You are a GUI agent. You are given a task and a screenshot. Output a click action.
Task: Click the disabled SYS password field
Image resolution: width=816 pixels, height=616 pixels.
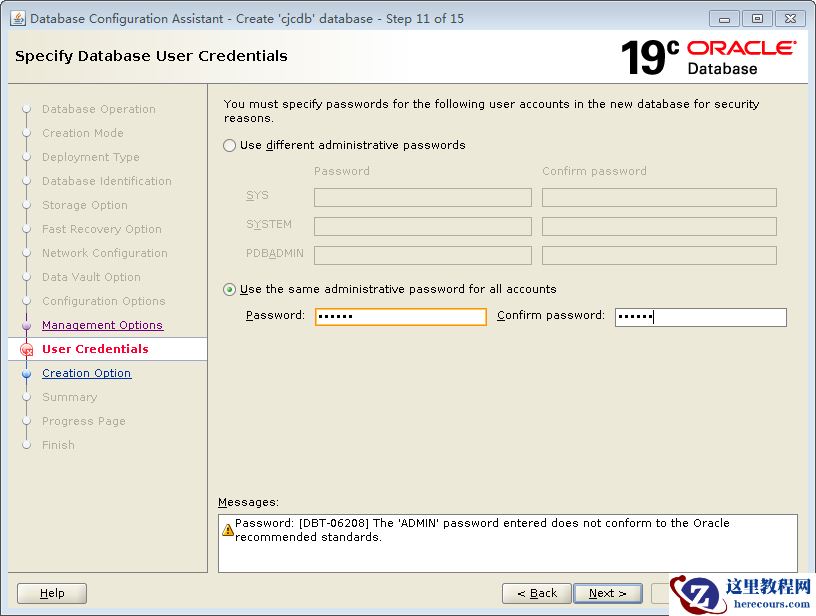423,197
